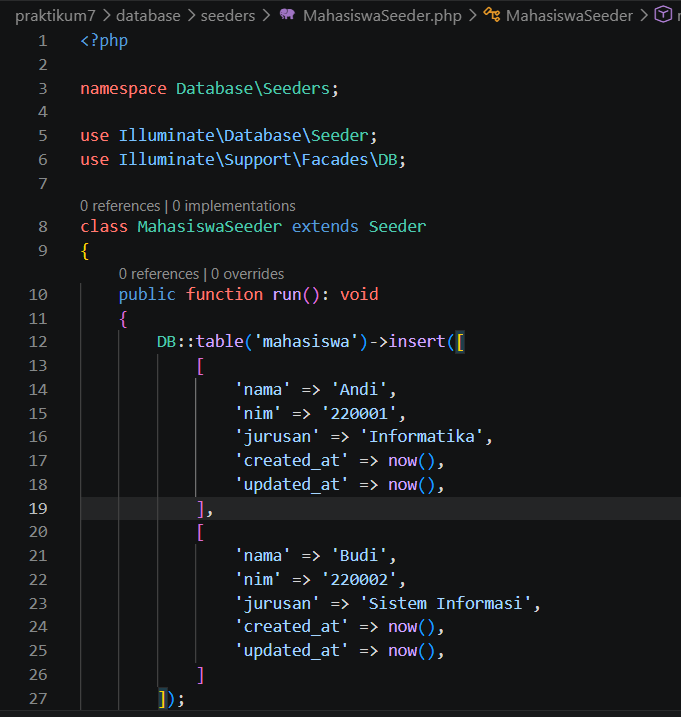The width and height of the screenshot is (681, 717).
Task: Click the class symbol icon in breadcrumb
Action: pyautogui.click(x=492, y=15)
